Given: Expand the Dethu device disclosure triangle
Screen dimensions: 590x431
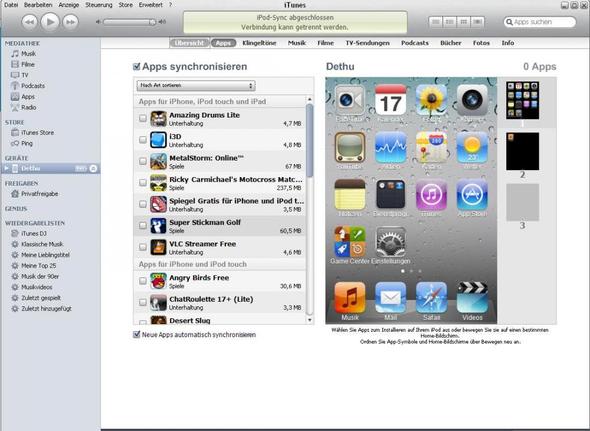Looking at the screenshot, I should tap(6, 168).
